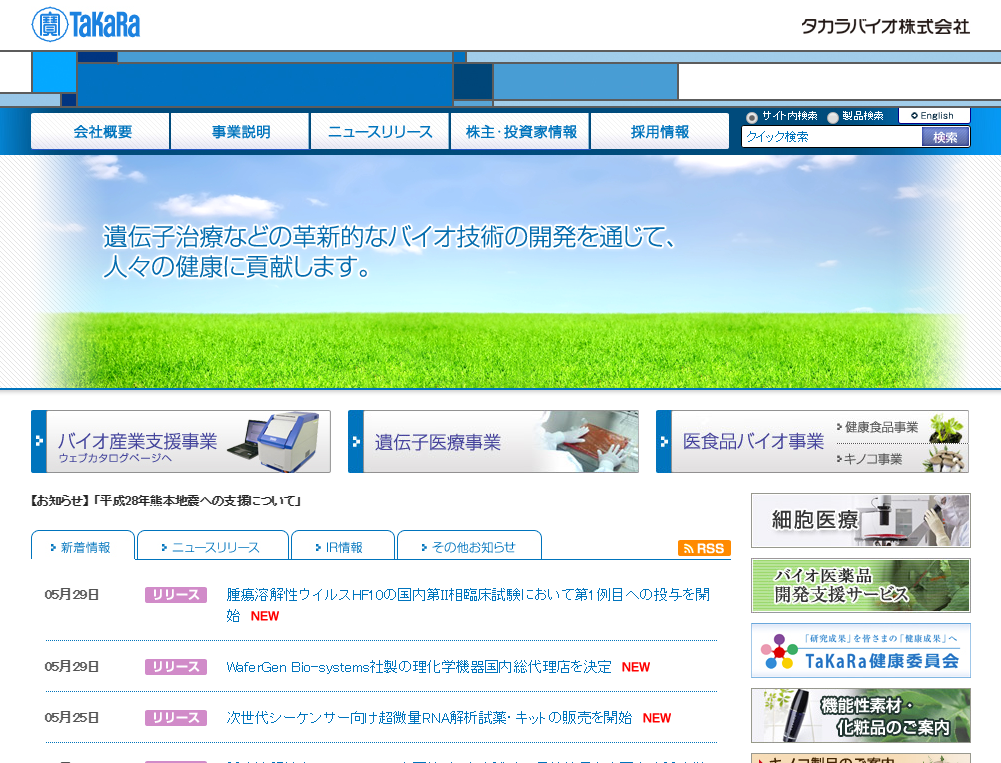Viewport: 1001px width, 763px height.
Task: Subscribe via the orange RSS button
Action: coord(704,548)
